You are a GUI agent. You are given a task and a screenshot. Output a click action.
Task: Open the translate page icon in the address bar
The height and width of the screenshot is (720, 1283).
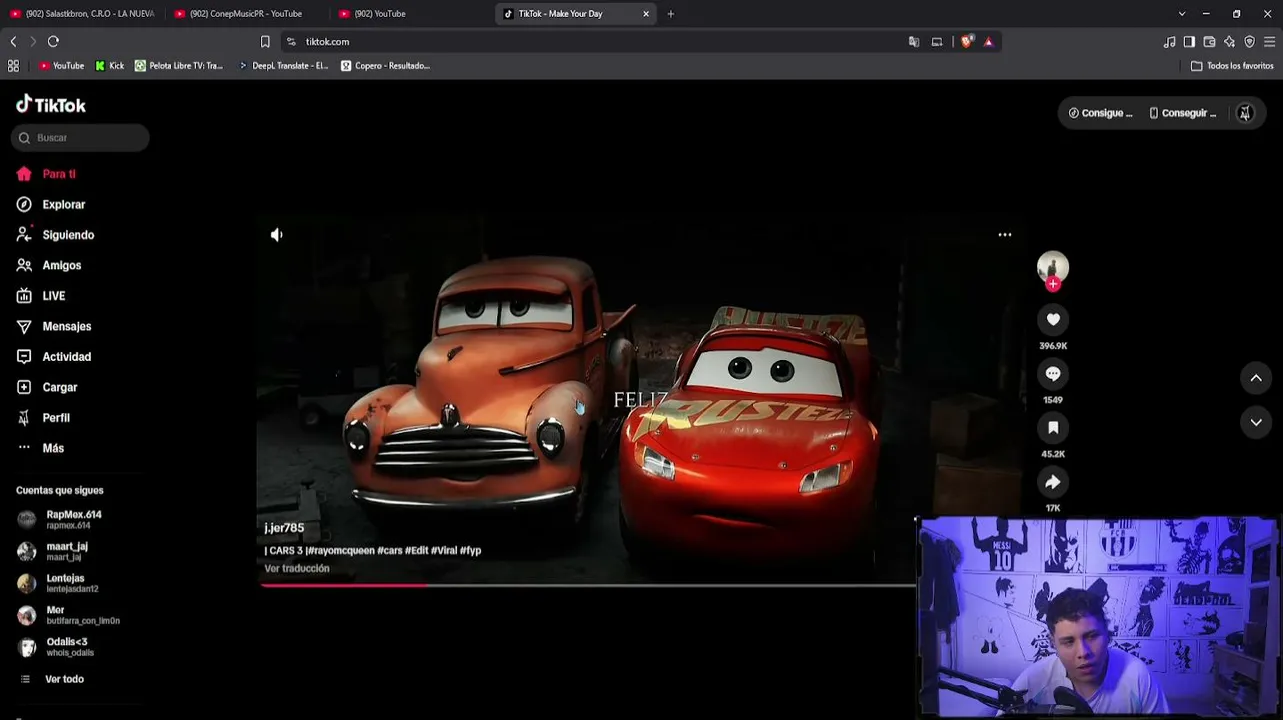coord(913,42)
